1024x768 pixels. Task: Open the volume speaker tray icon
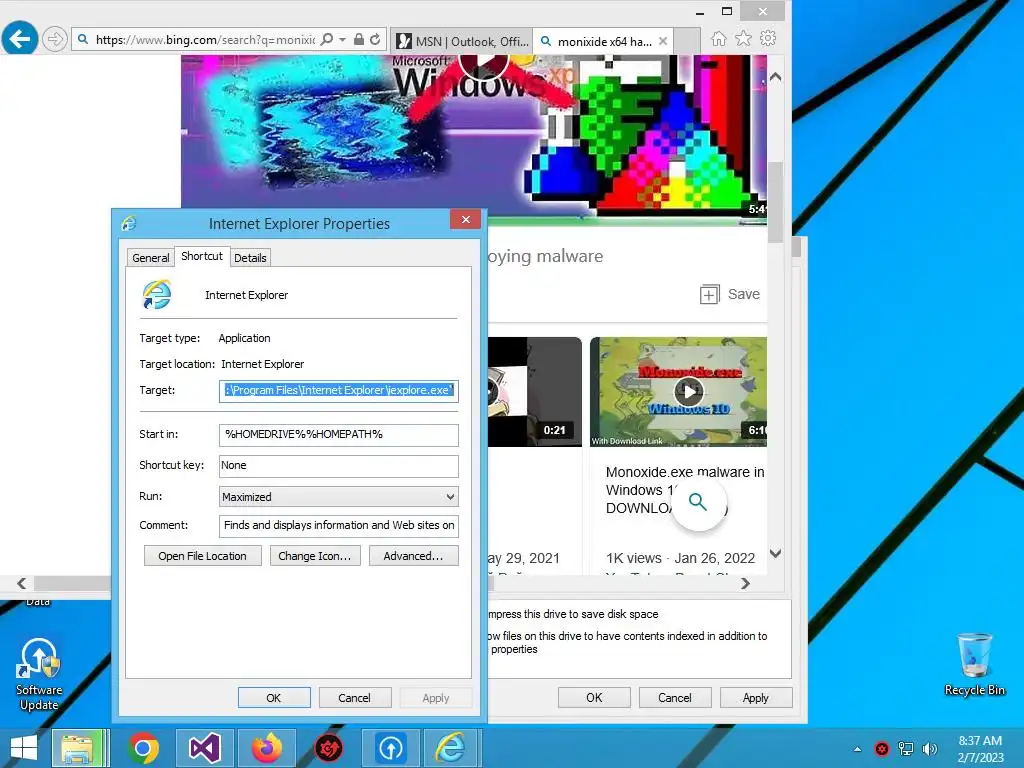tap(929, 749)
